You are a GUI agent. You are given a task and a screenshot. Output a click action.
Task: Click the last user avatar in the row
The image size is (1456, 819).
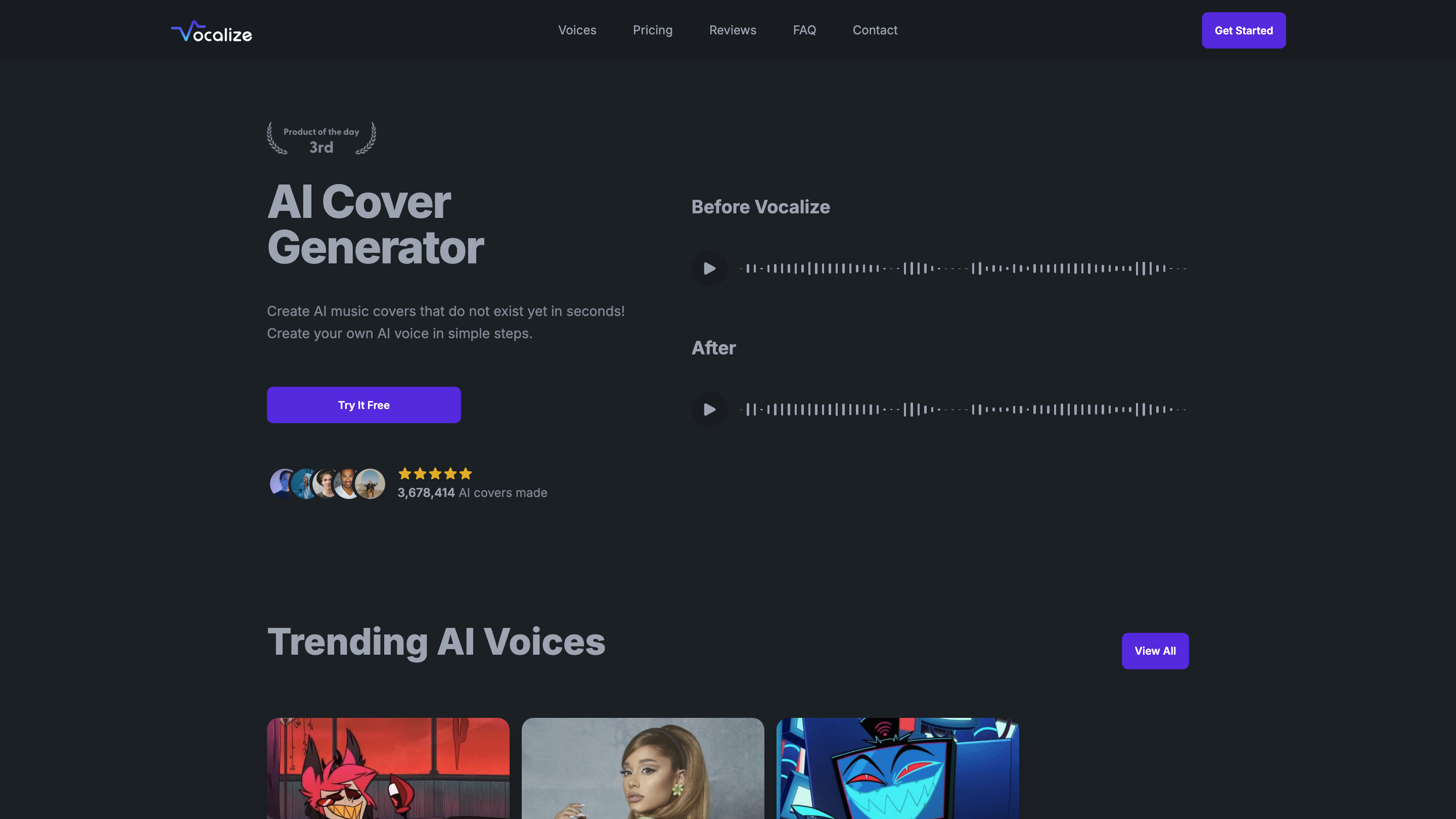click(x=370, y=484)
